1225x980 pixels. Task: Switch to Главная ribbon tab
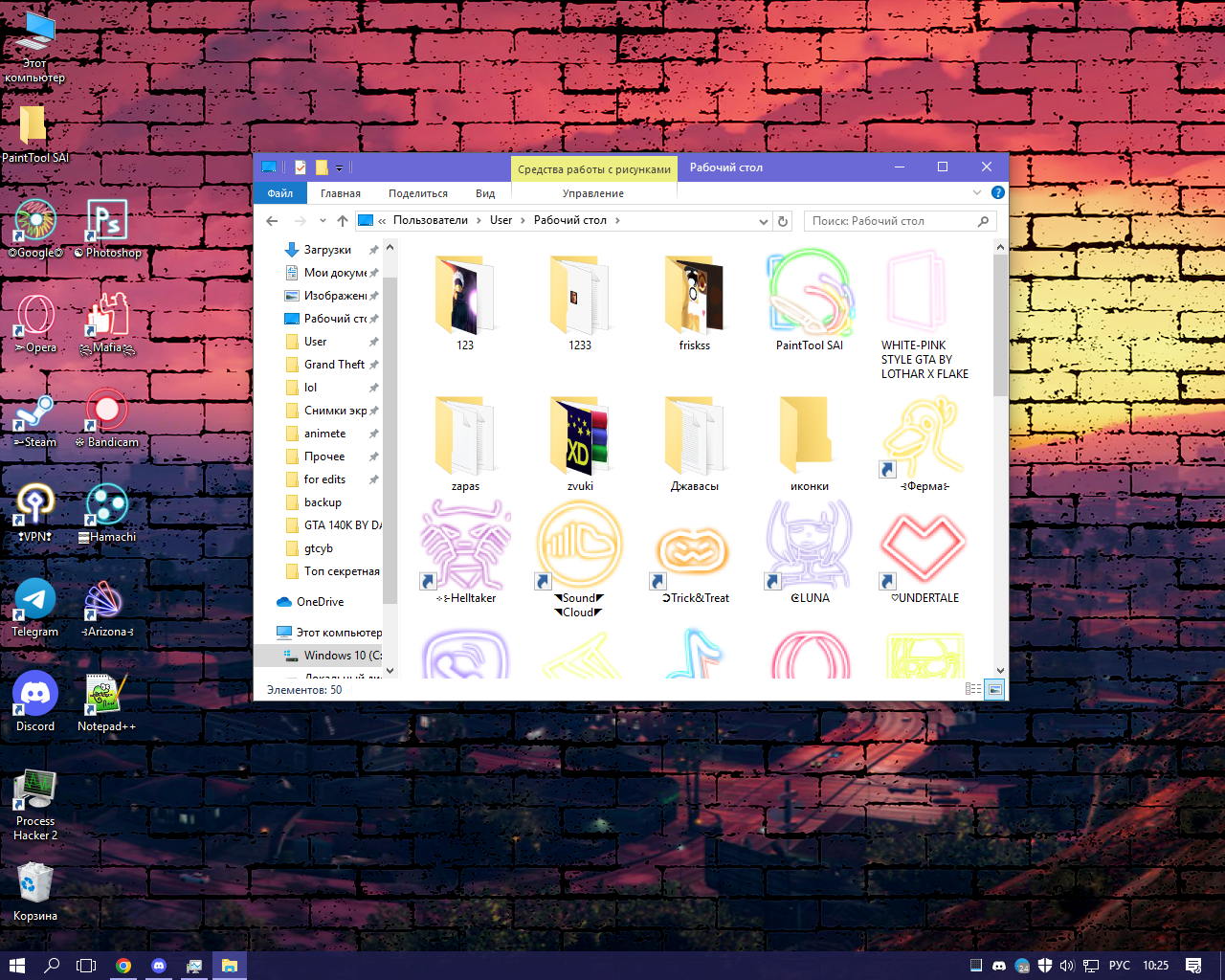tap(341, 193)
